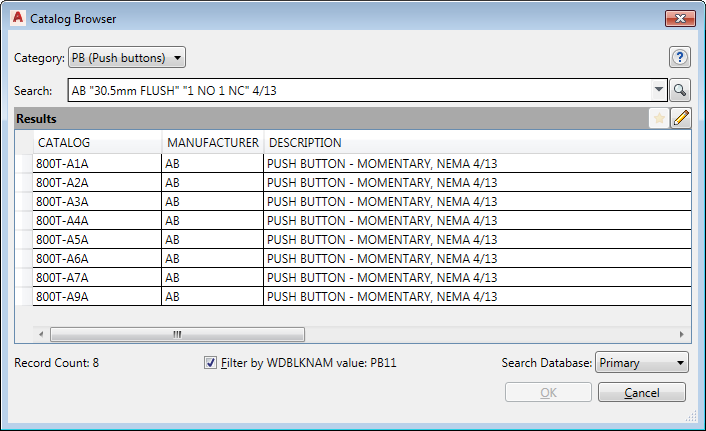
Task: Open help with the question mark icon
Action: coord(680,58)
